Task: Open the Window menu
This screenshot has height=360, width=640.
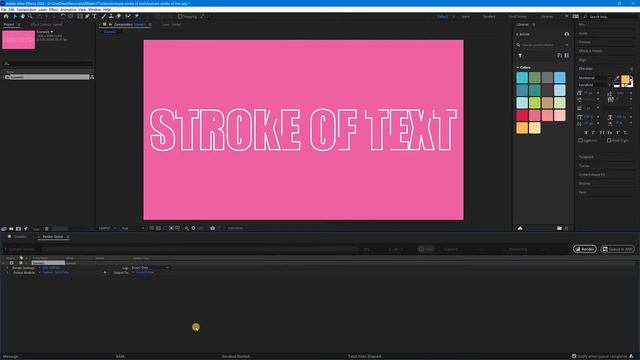Action: point(94,9)
